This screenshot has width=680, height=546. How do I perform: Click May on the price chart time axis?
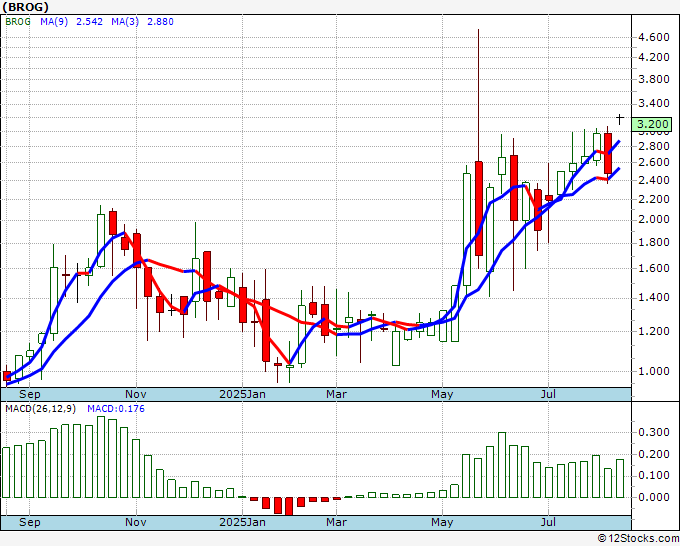coord(442,394)
